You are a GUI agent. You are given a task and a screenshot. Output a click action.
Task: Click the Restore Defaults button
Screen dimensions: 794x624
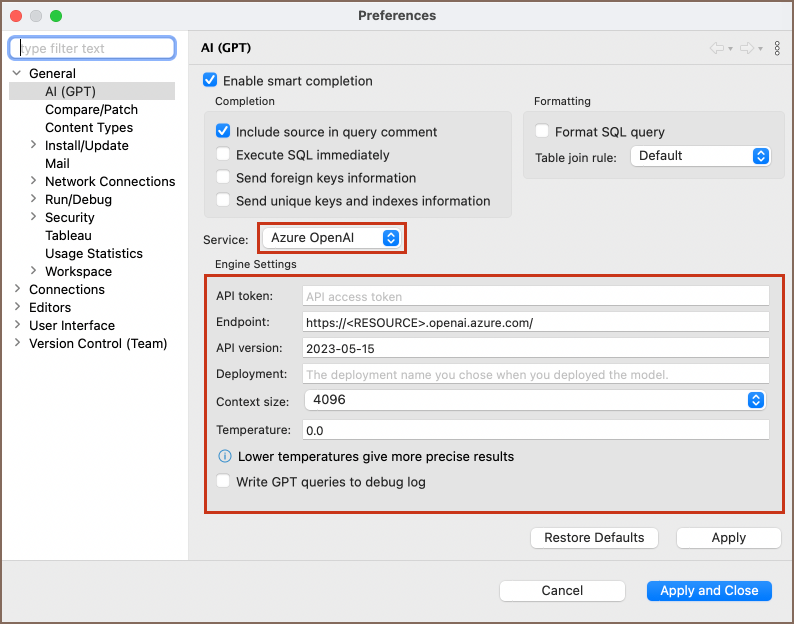594,538
